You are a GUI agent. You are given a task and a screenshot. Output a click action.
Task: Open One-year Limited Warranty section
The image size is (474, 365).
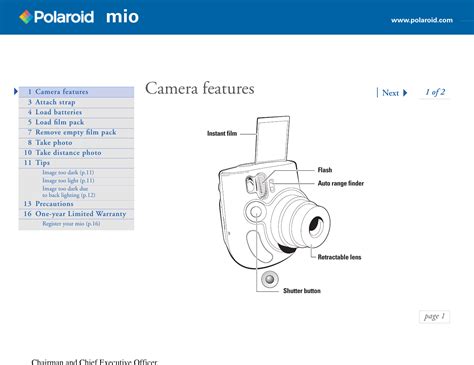pos(76,214)
